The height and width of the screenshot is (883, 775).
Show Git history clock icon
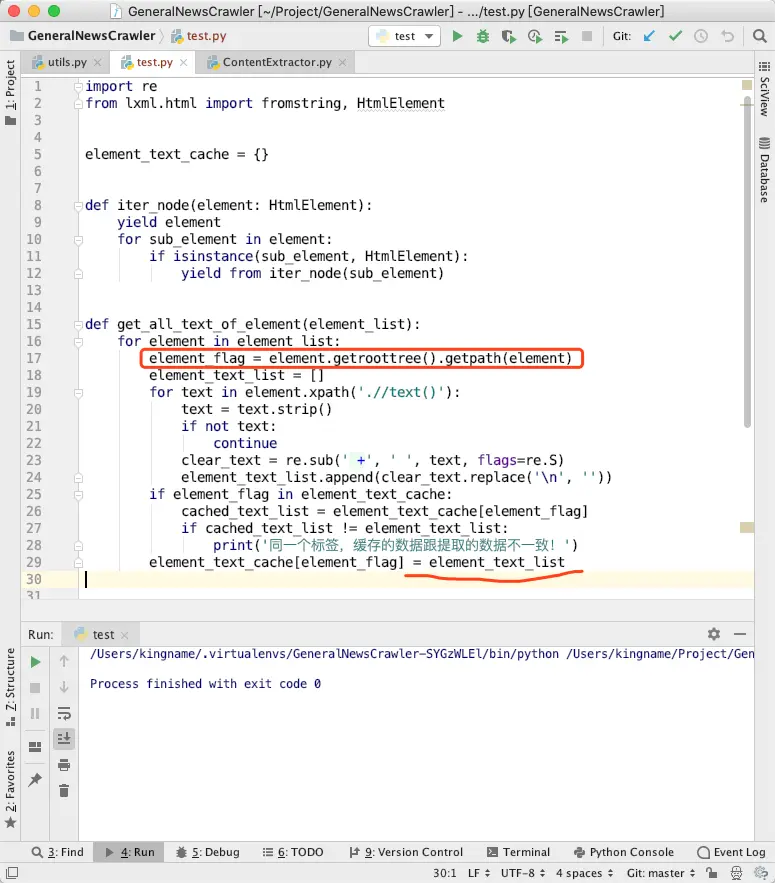click(701, 36)
